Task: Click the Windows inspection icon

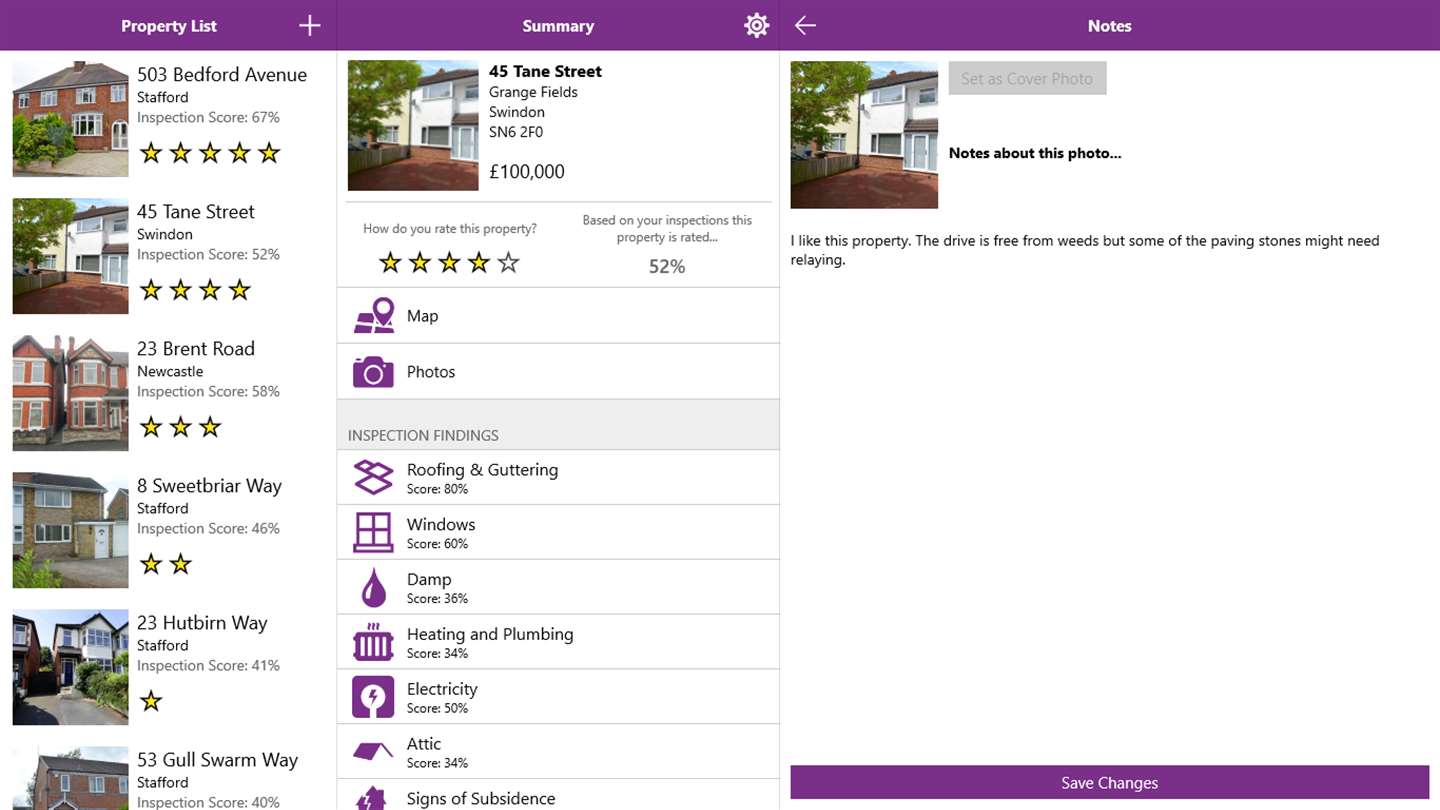Action: (x=373, y=533)
